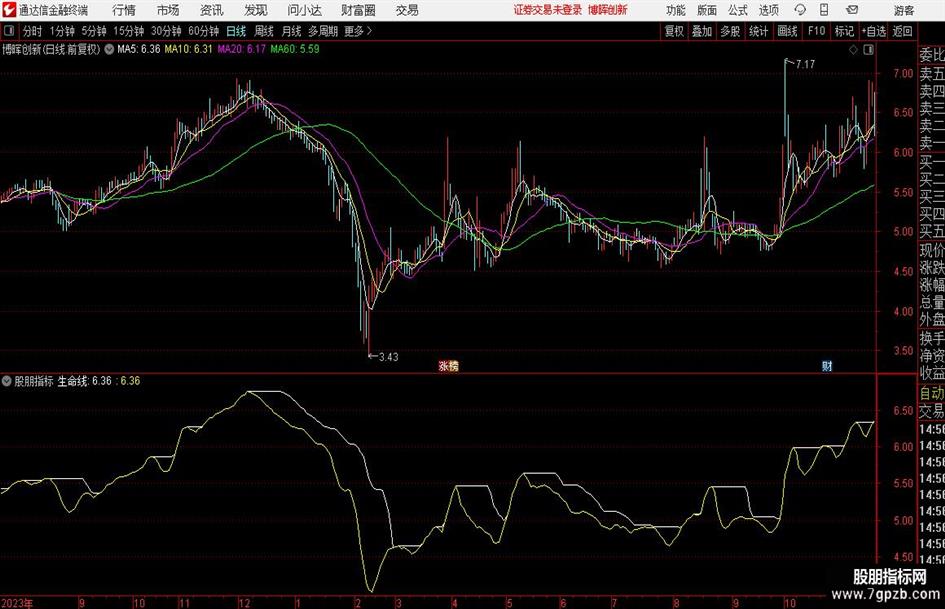Open the 版面 menu
This screenshot has width=945, height=609.
point(706,10)
